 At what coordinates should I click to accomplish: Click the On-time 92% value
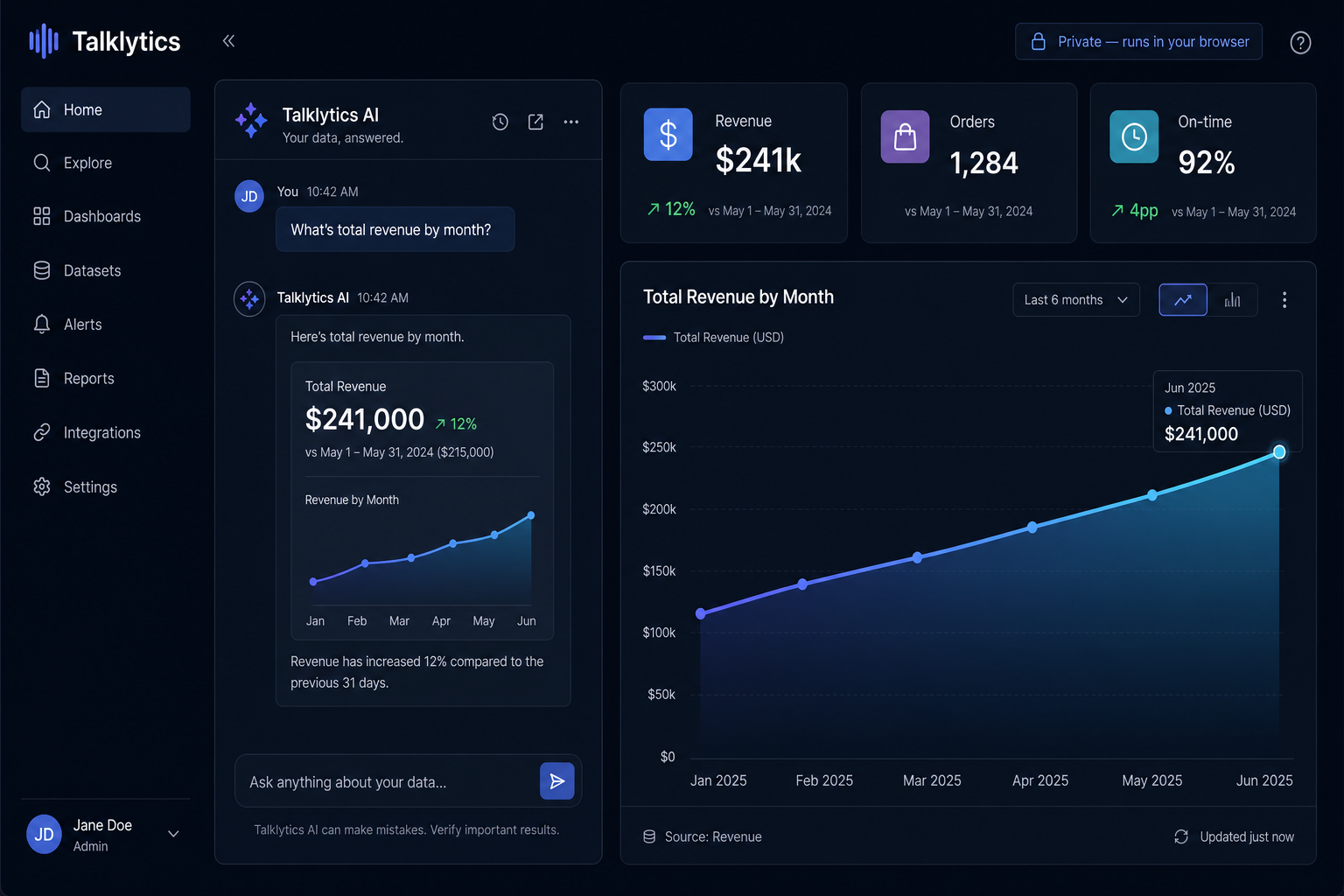[1207, 163]
